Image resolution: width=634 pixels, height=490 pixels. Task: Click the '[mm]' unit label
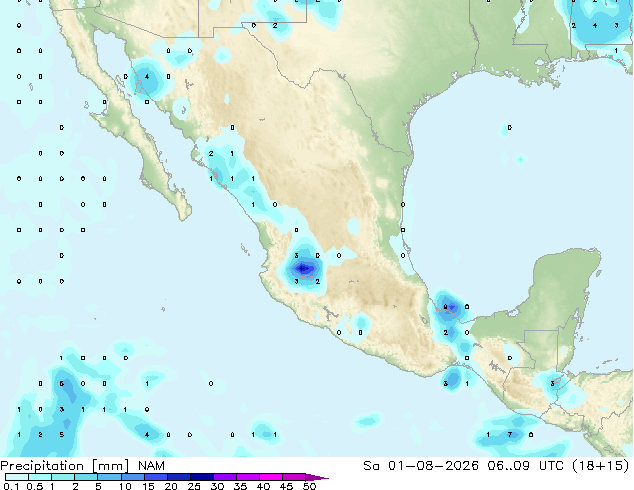coord(111,466)
